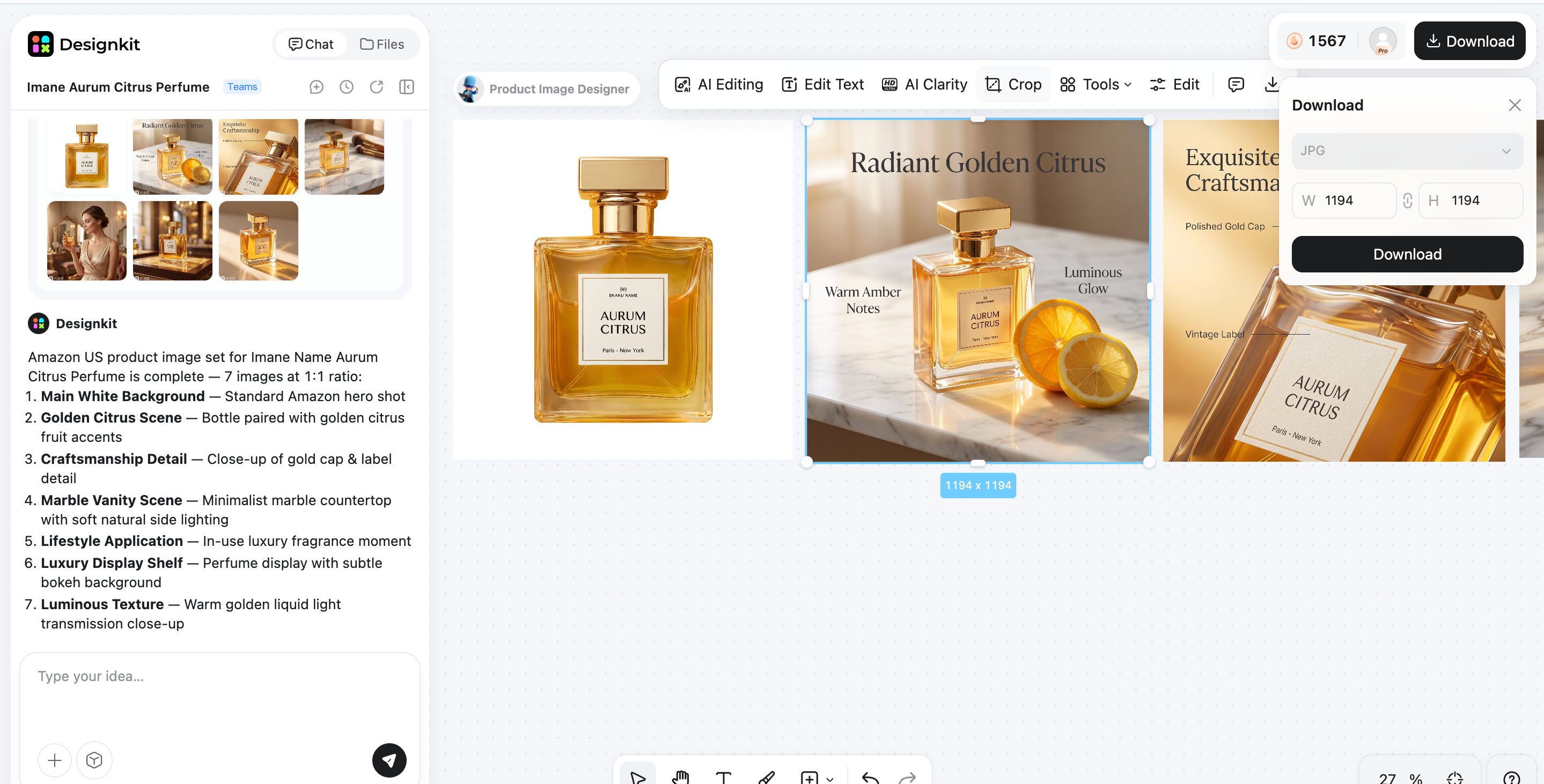
Task: Toggle the aspect ratio lock link
Action: tap(1407, 201)
